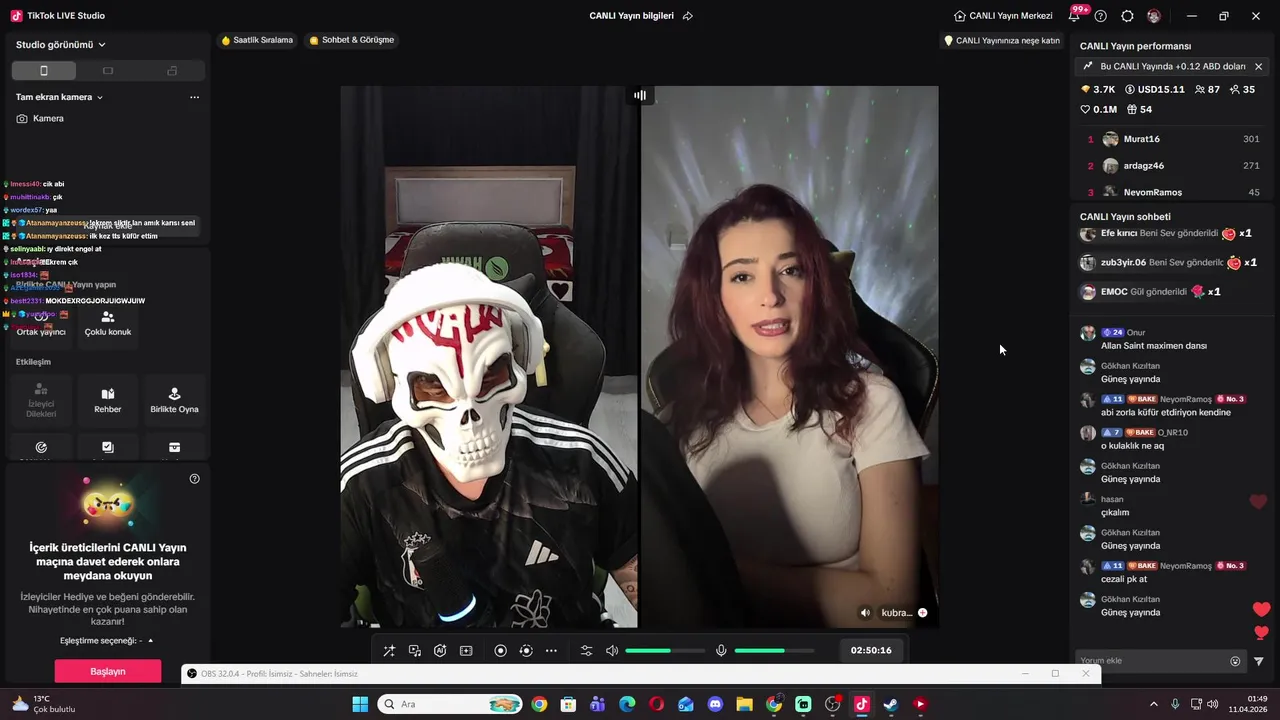Viewport: 1280px width, 720px height.
Task: Open the magic wand effects tool
Action: point(389,651)
